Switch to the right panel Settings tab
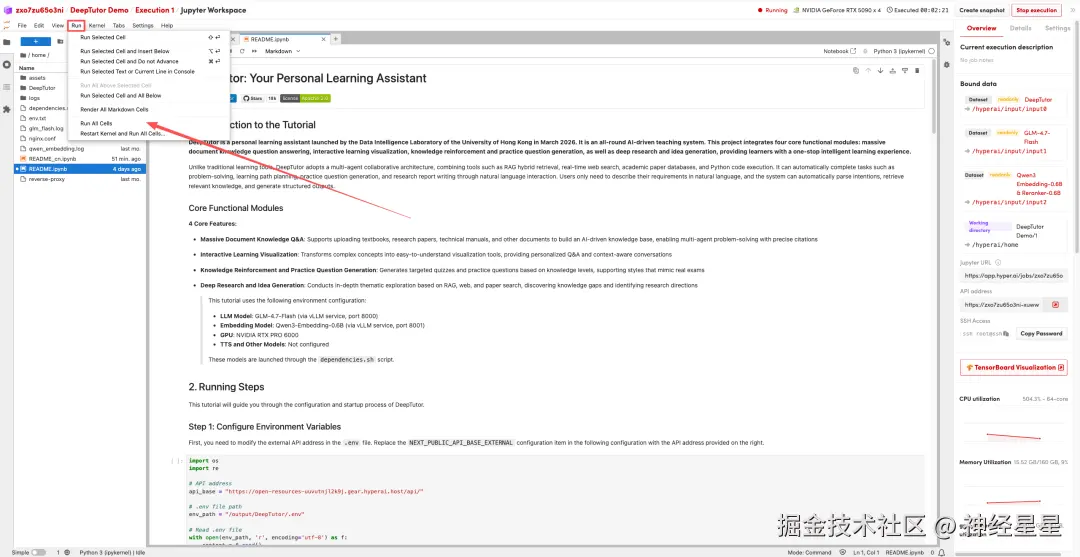The height and width of the screenshot is (557, 1080). click(x=1057, y=28)
